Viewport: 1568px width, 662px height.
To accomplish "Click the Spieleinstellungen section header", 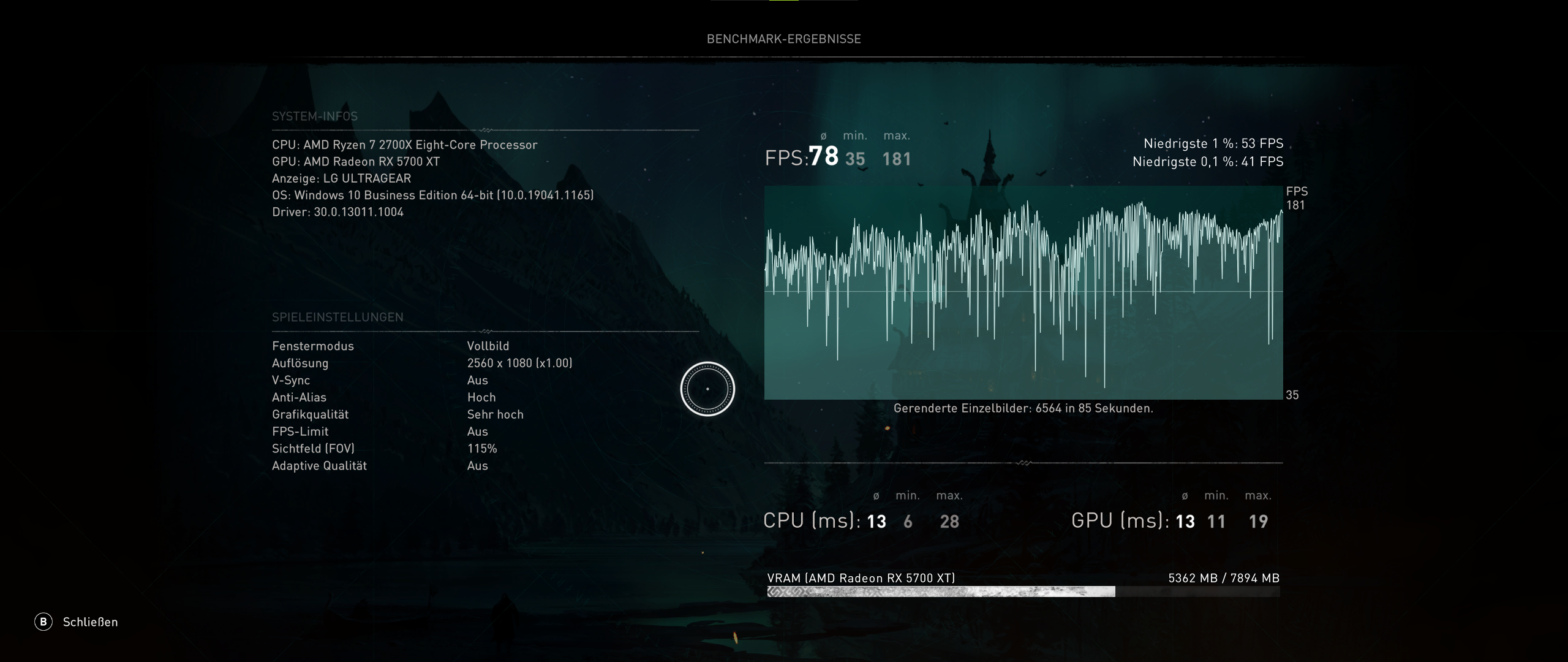I will [x=337, y=318].
